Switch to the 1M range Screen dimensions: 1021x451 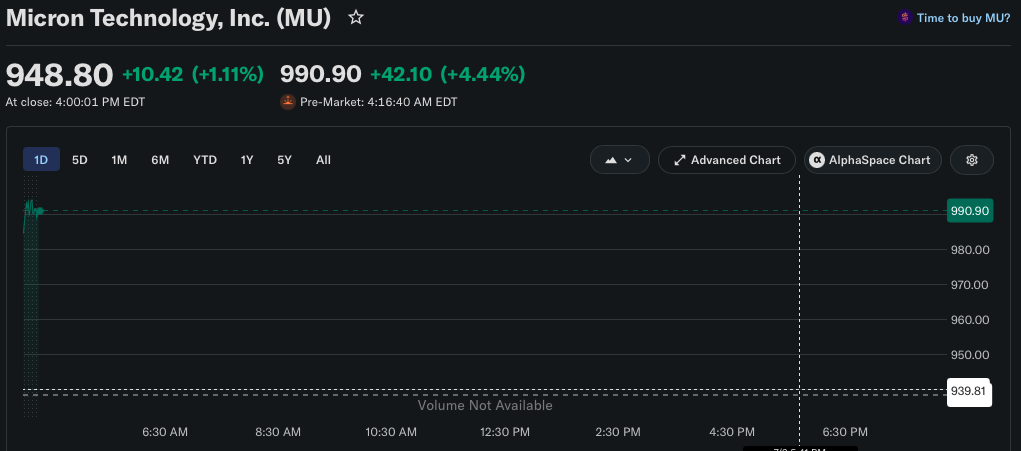pos(119,159)
